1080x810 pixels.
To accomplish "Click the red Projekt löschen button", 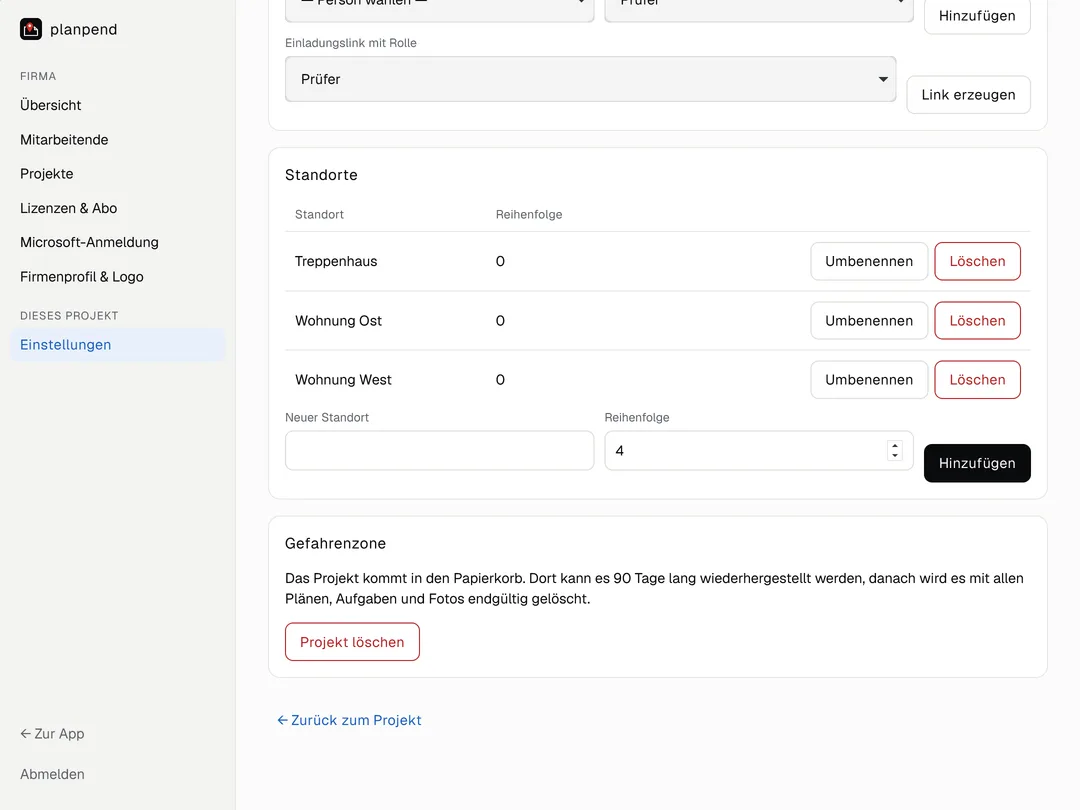I will coord(352,642).
